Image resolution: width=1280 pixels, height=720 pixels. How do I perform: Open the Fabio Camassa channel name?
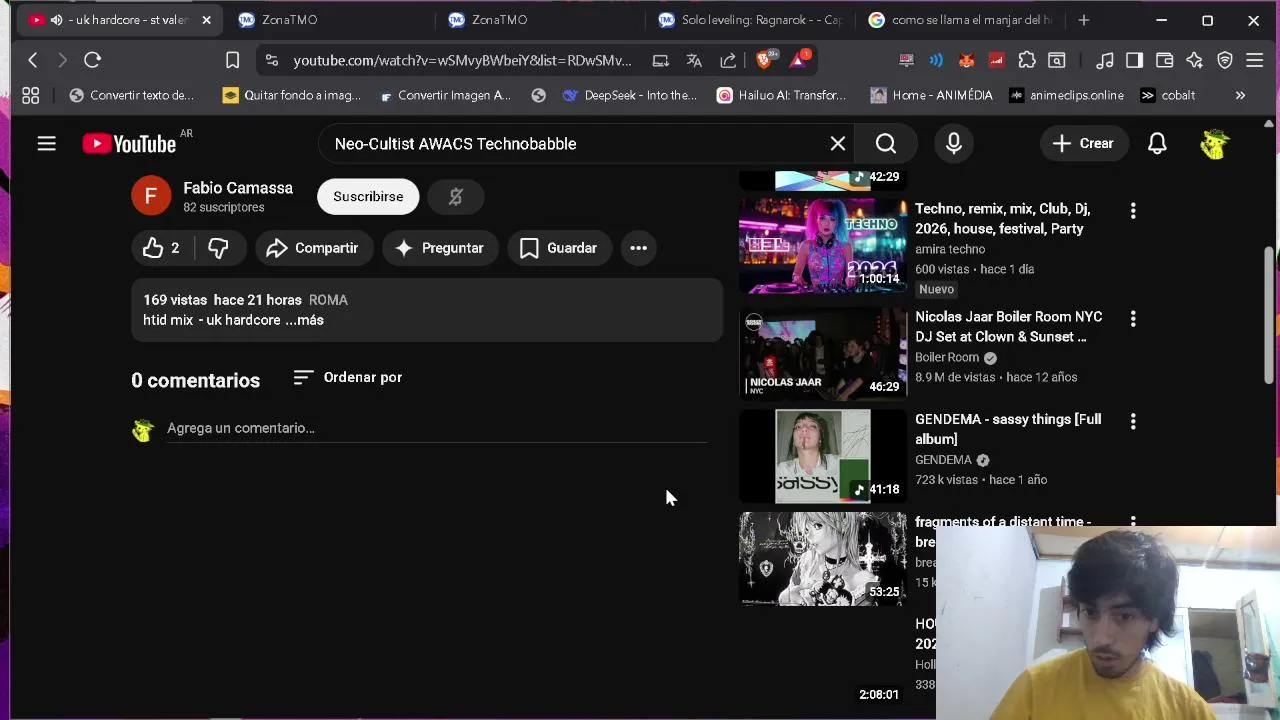tap(238, 188)
